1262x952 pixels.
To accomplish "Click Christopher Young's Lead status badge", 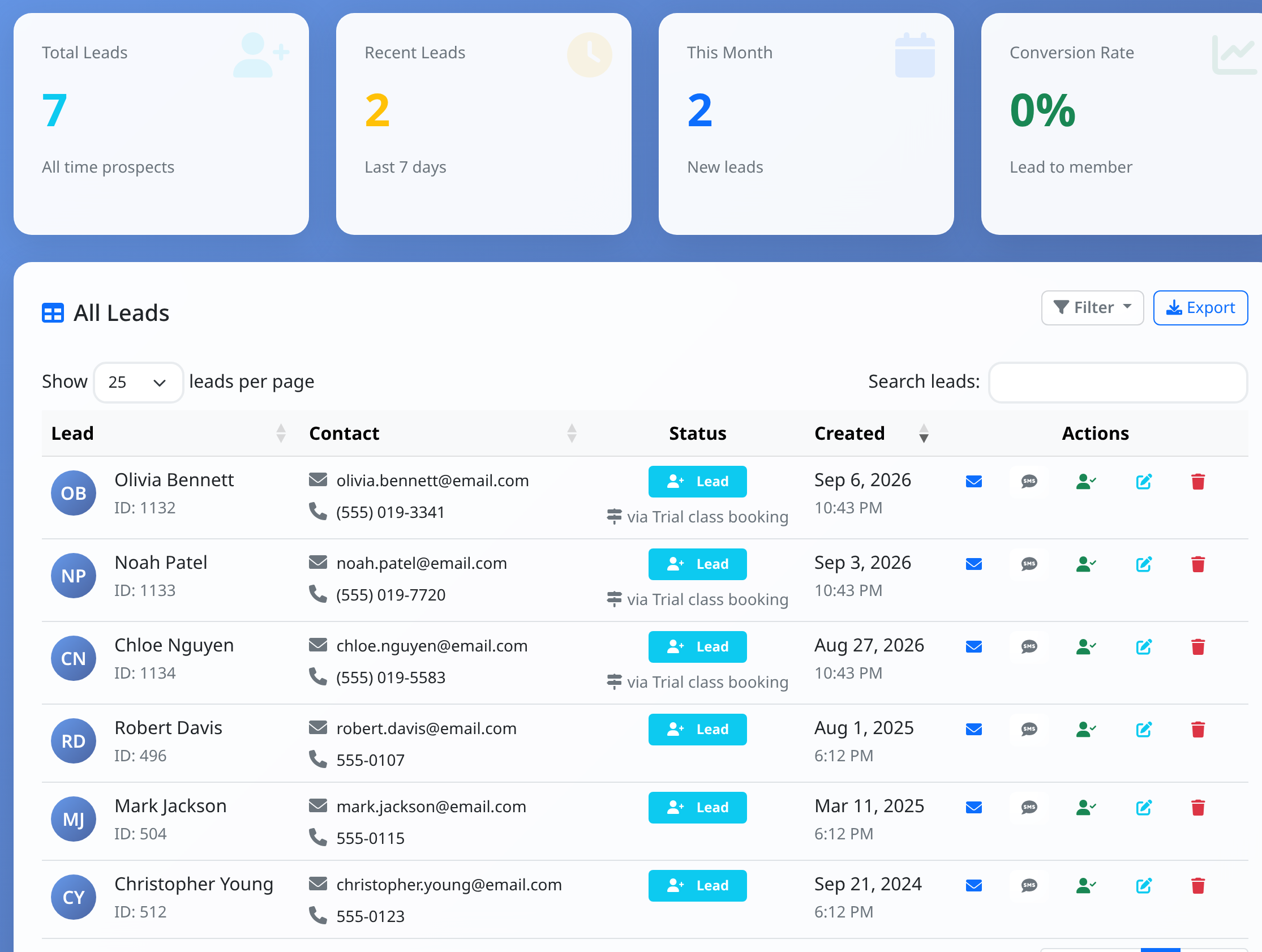I will pos(697,886).
